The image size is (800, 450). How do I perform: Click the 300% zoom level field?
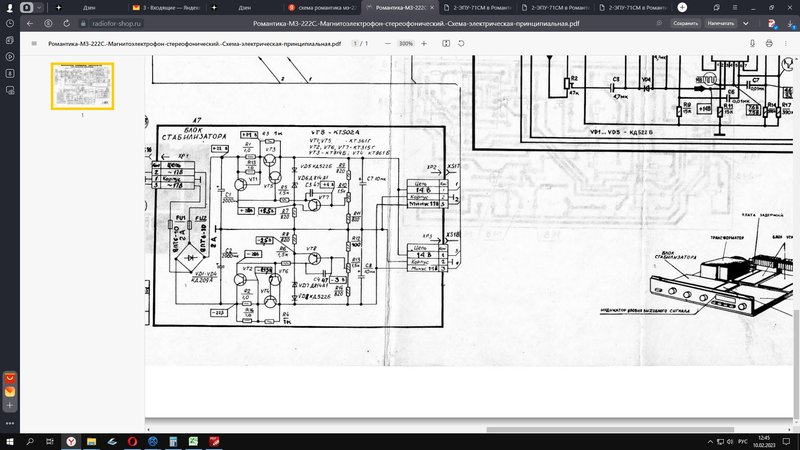(405, 44)
